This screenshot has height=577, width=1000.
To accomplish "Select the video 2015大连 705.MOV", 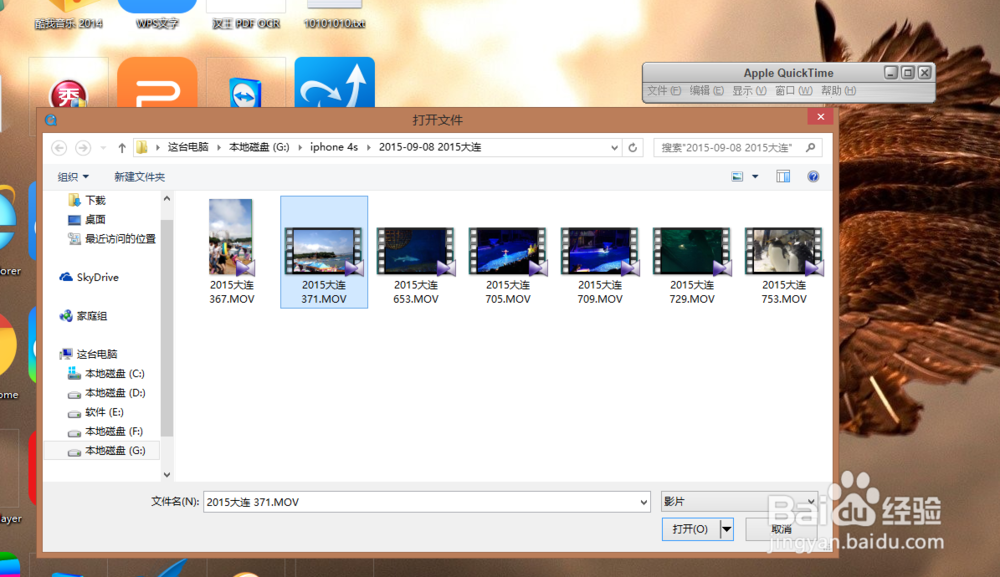I will pos(508,267).
